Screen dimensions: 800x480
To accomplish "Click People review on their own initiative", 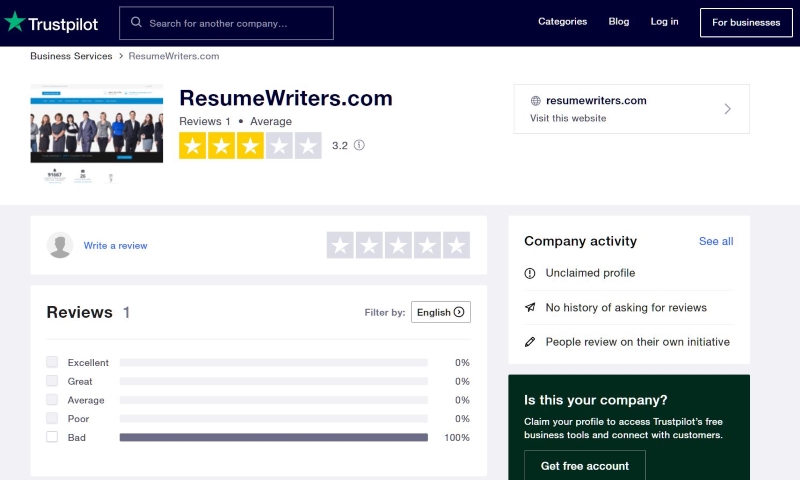I will tap(638, 342).
